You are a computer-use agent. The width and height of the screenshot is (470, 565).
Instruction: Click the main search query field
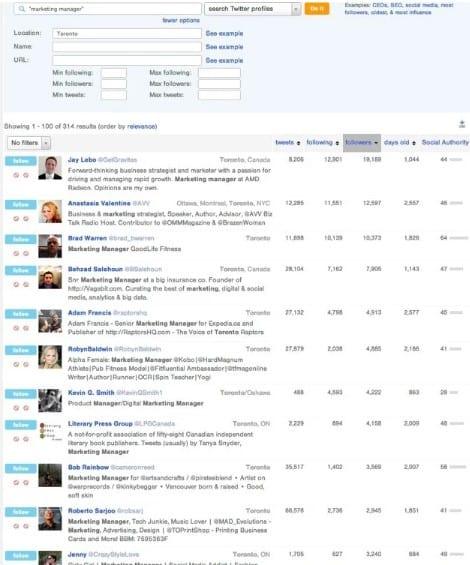click(x=108, y=9)
